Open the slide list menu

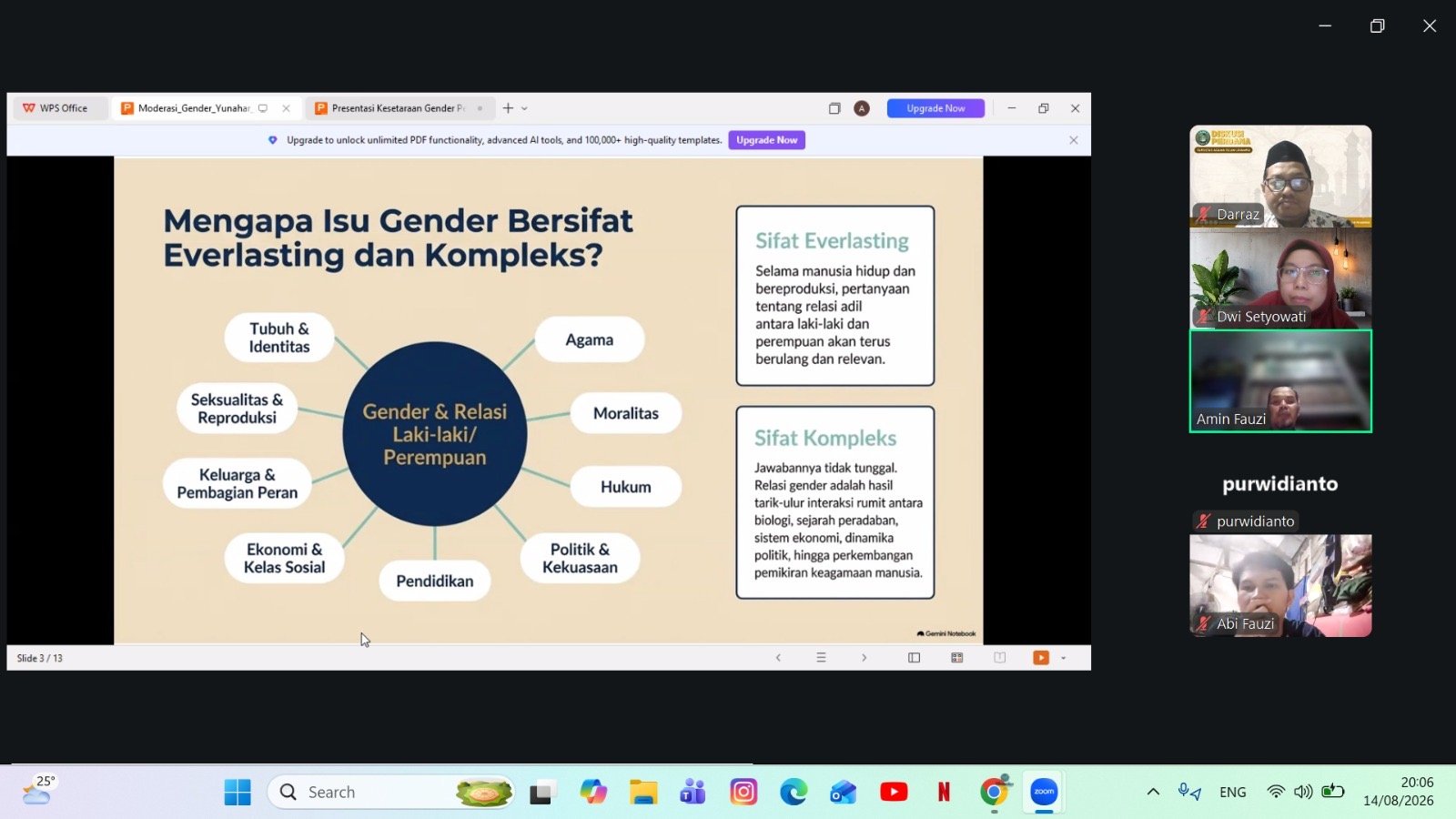pyautogui.click(x=821, y=658)
